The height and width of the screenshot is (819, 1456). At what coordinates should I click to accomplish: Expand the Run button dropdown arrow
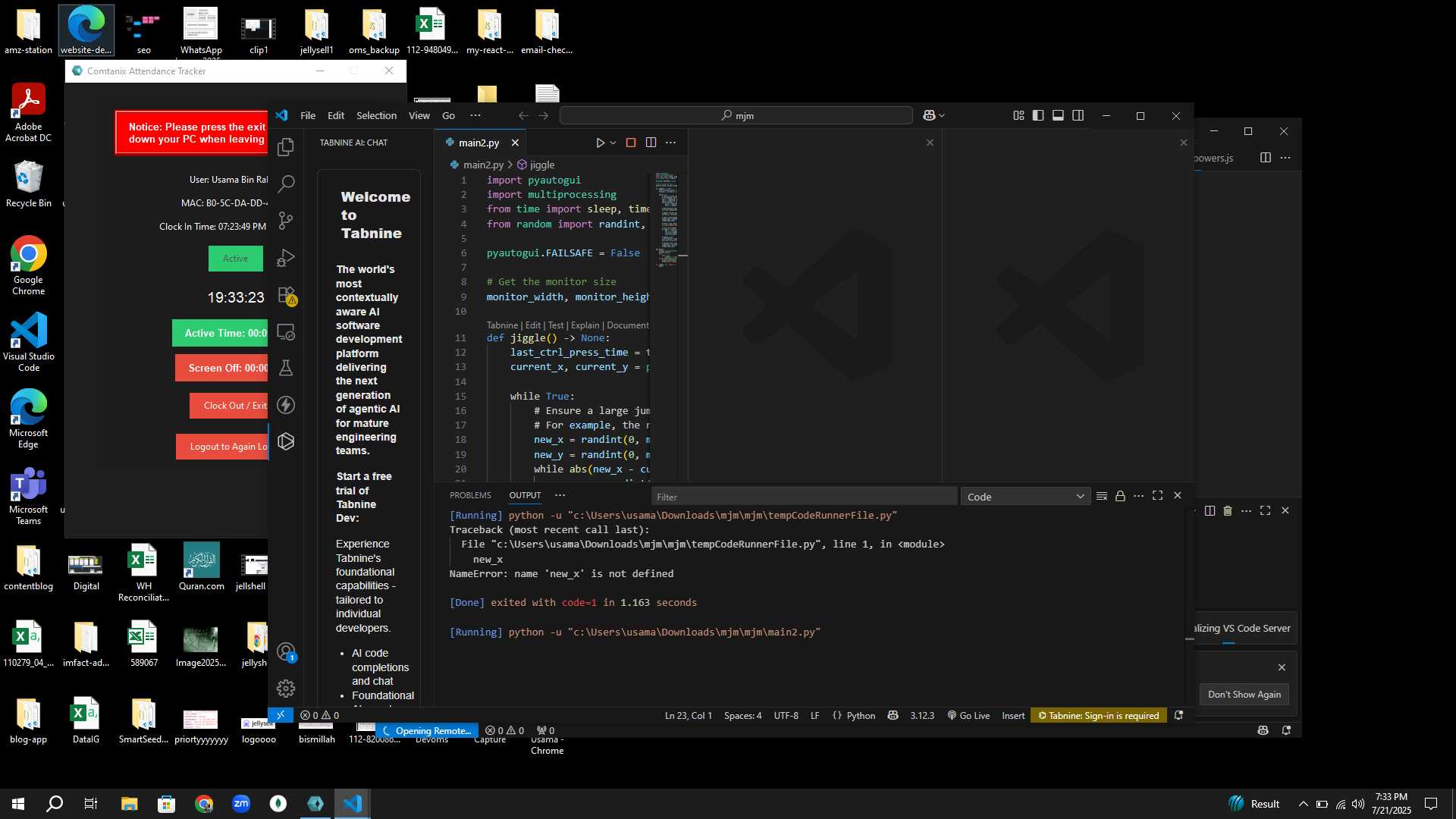click(613, 143)
